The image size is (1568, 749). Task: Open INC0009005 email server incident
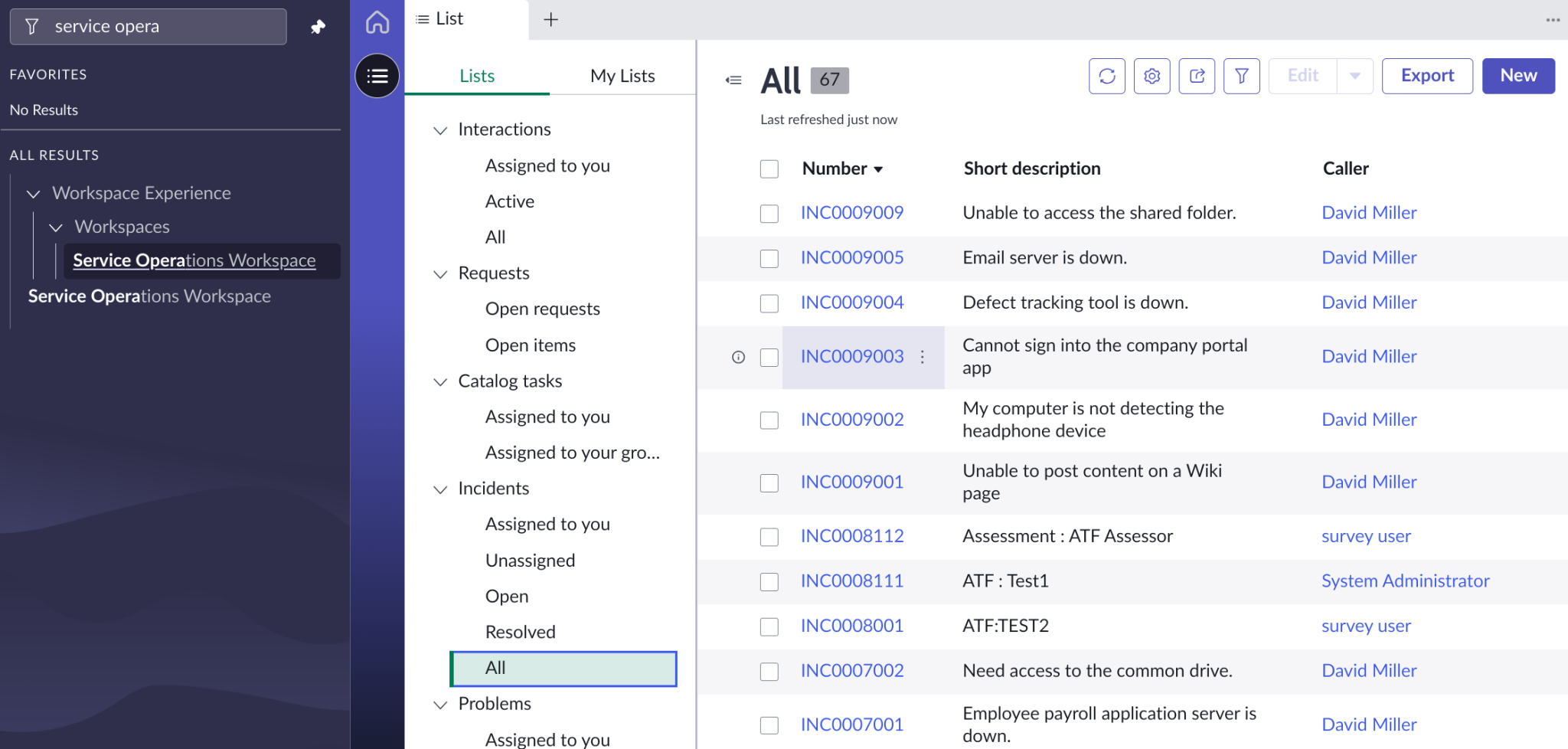[851, 257]
